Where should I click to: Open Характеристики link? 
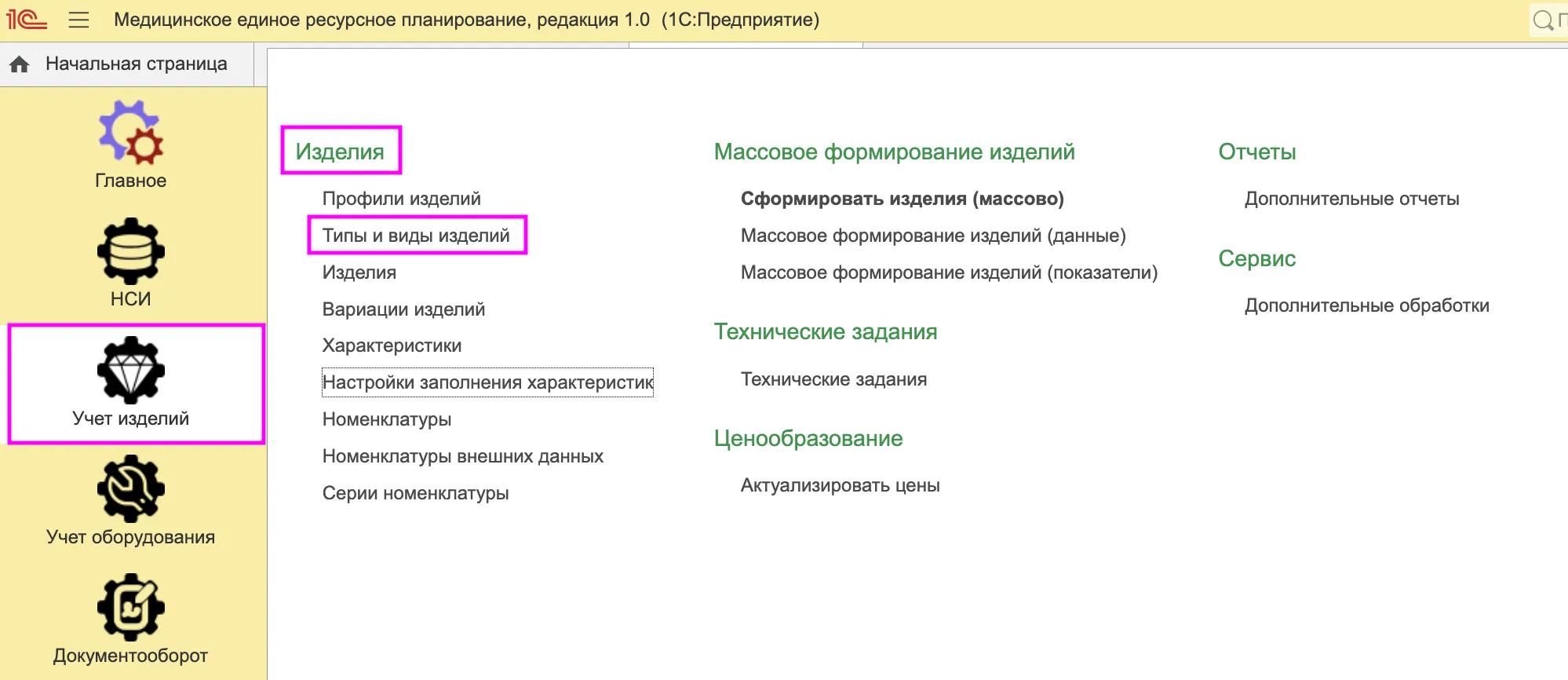click(x=392, y=345)
